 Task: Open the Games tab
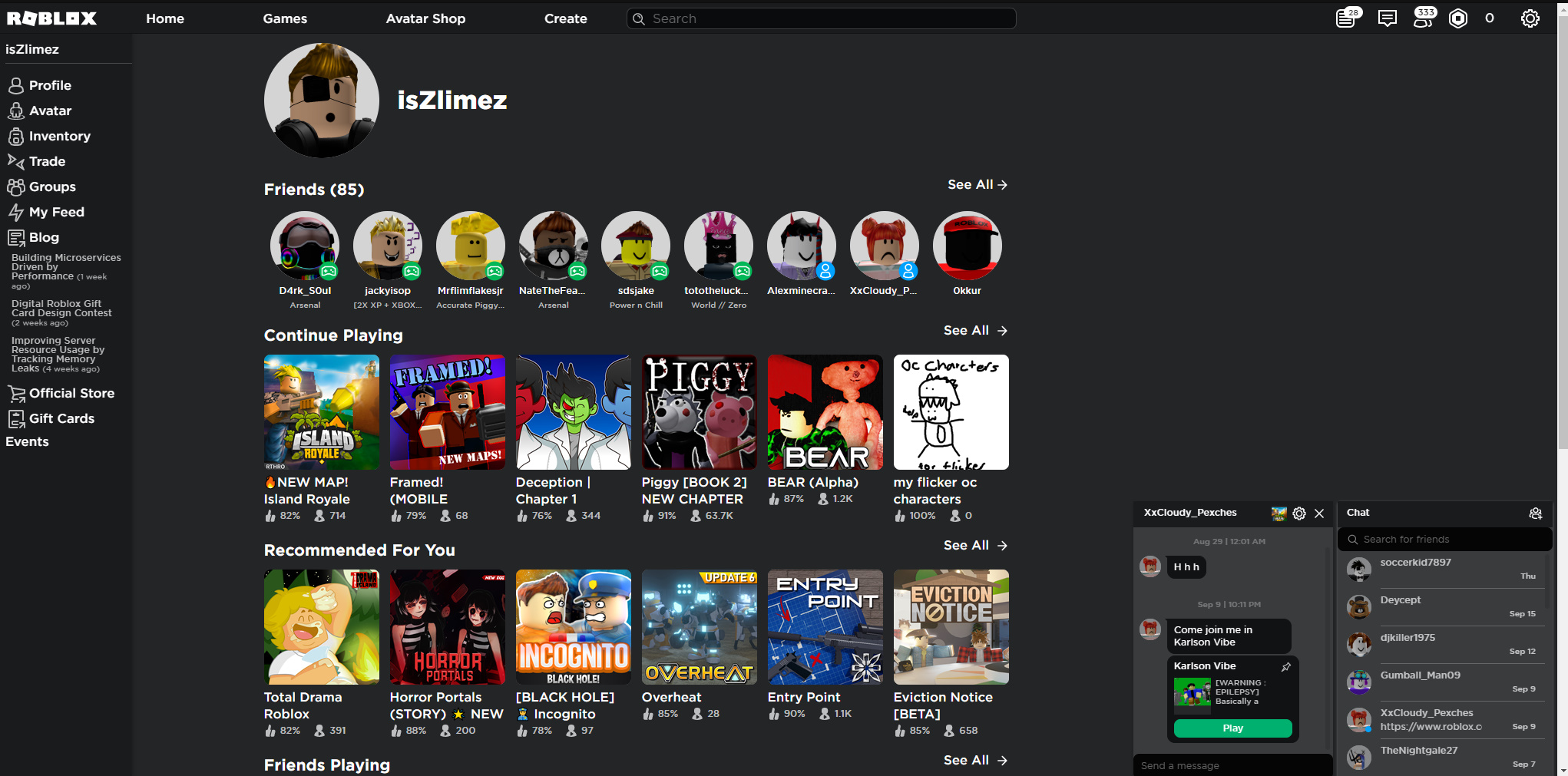[285, 18]
